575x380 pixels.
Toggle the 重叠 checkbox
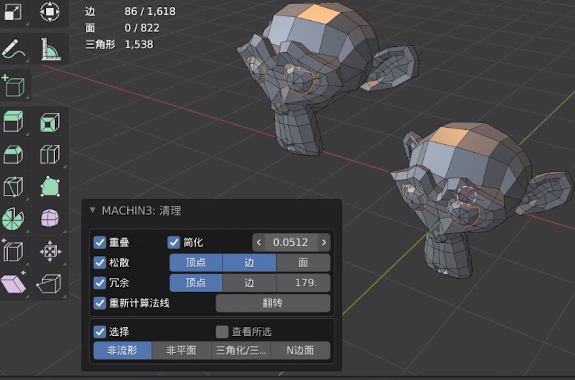click(99, 242)
